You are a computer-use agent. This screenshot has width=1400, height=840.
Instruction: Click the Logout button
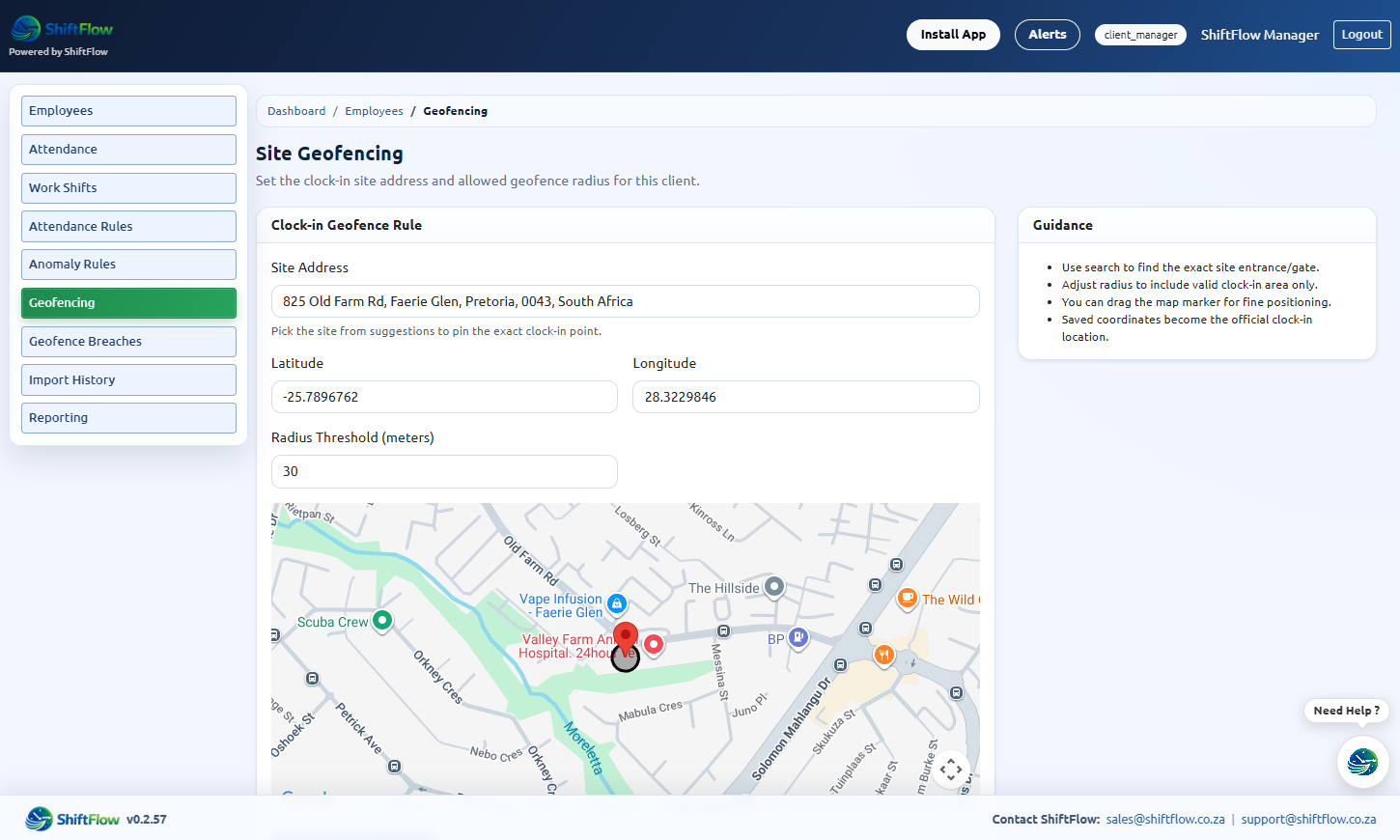coord(1361,35)
